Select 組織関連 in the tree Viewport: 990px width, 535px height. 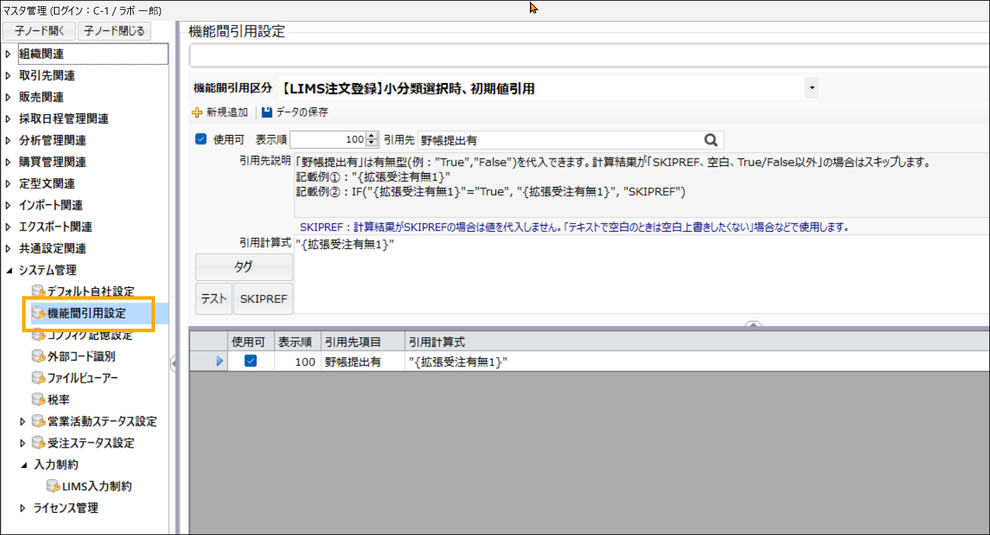[x=42, y=54]
